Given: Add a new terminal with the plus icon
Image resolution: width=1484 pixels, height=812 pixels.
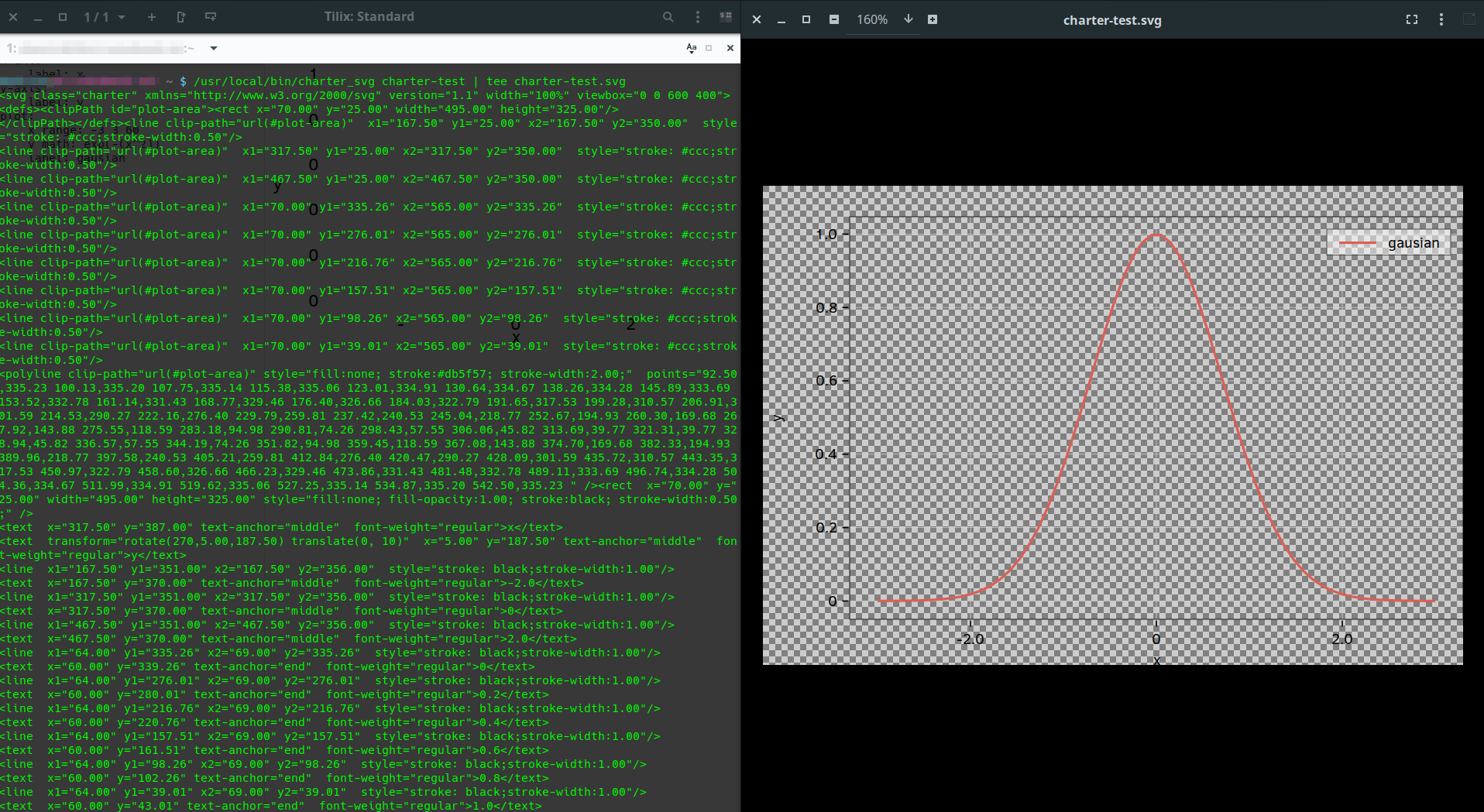Looking at the screenshot, I should pos(152,17).
